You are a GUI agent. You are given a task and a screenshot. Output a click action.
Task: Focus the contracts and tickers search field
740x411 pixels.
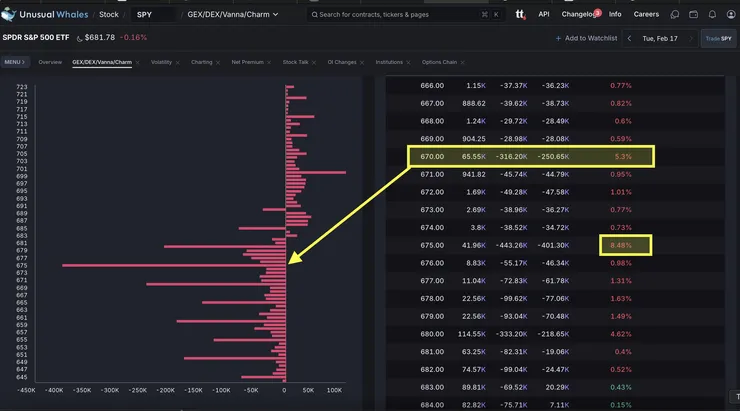tap(405, 15)
